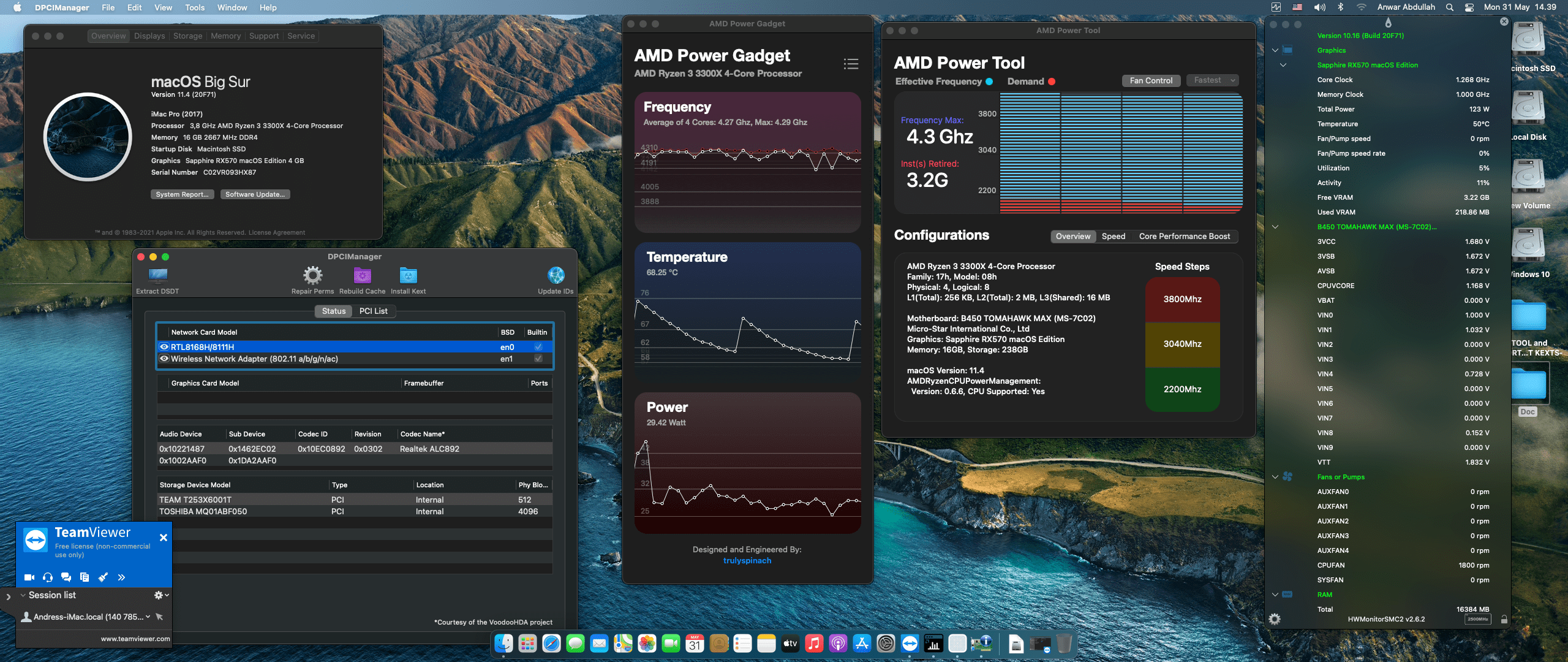Toggle Builtin checkbox for RTL8168H/8111H
Screen dimensions: 1568x662
pos(538,347)
